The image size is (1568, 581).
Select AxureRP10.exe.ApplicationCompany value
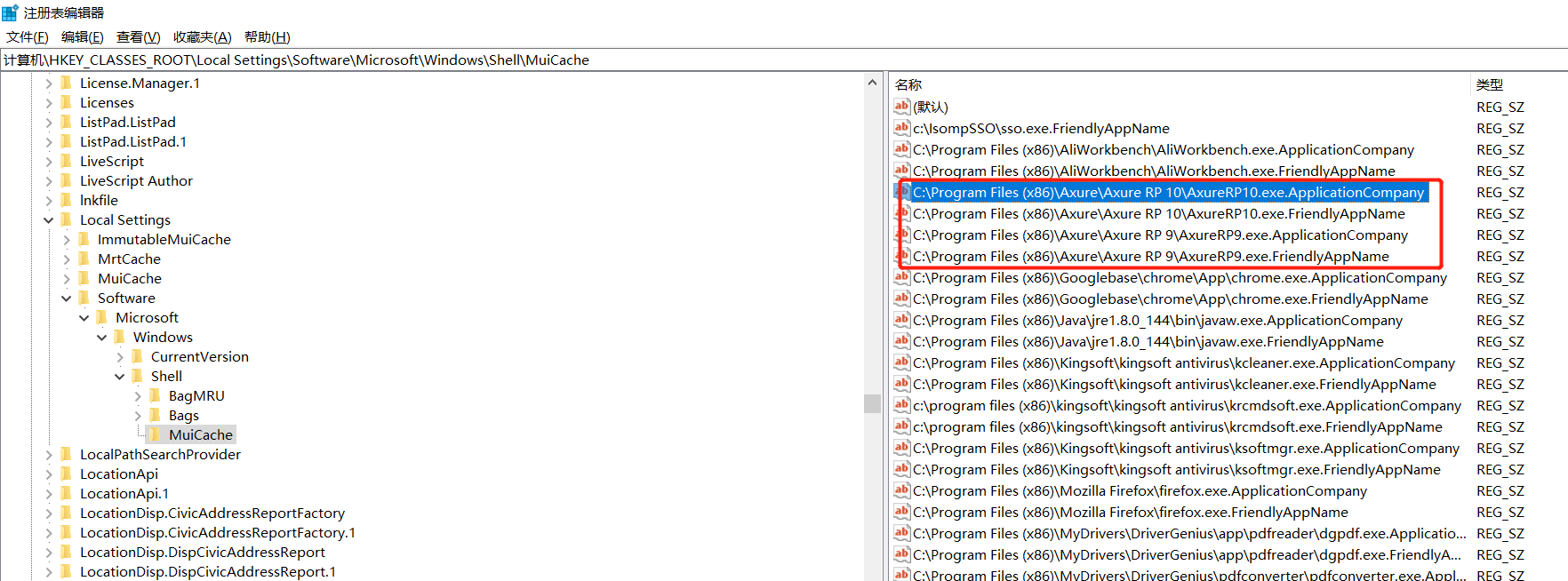point(1169,193)
